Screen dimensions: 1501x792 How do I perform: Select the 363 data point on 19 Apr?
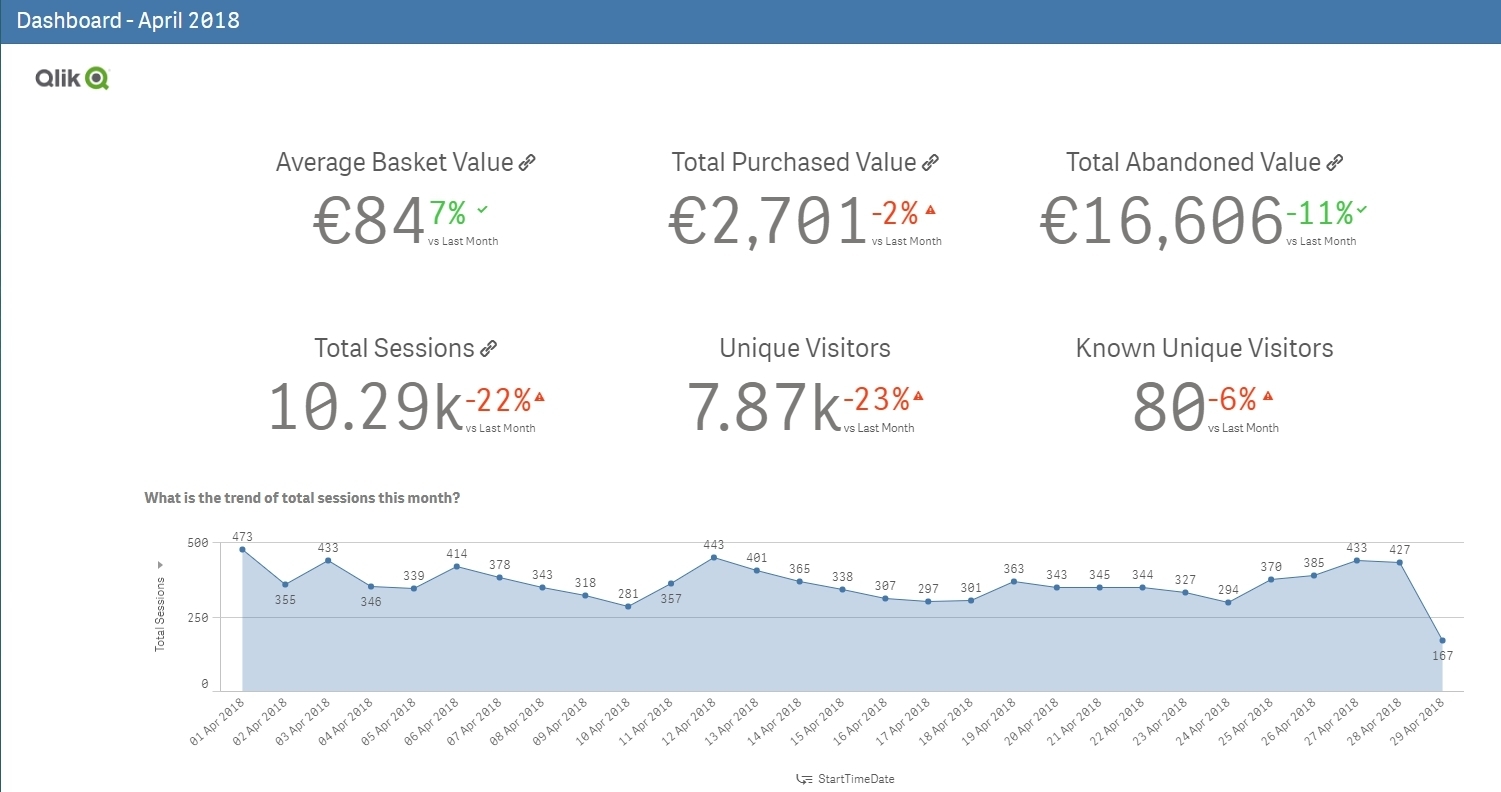[x=1014, y=581]
